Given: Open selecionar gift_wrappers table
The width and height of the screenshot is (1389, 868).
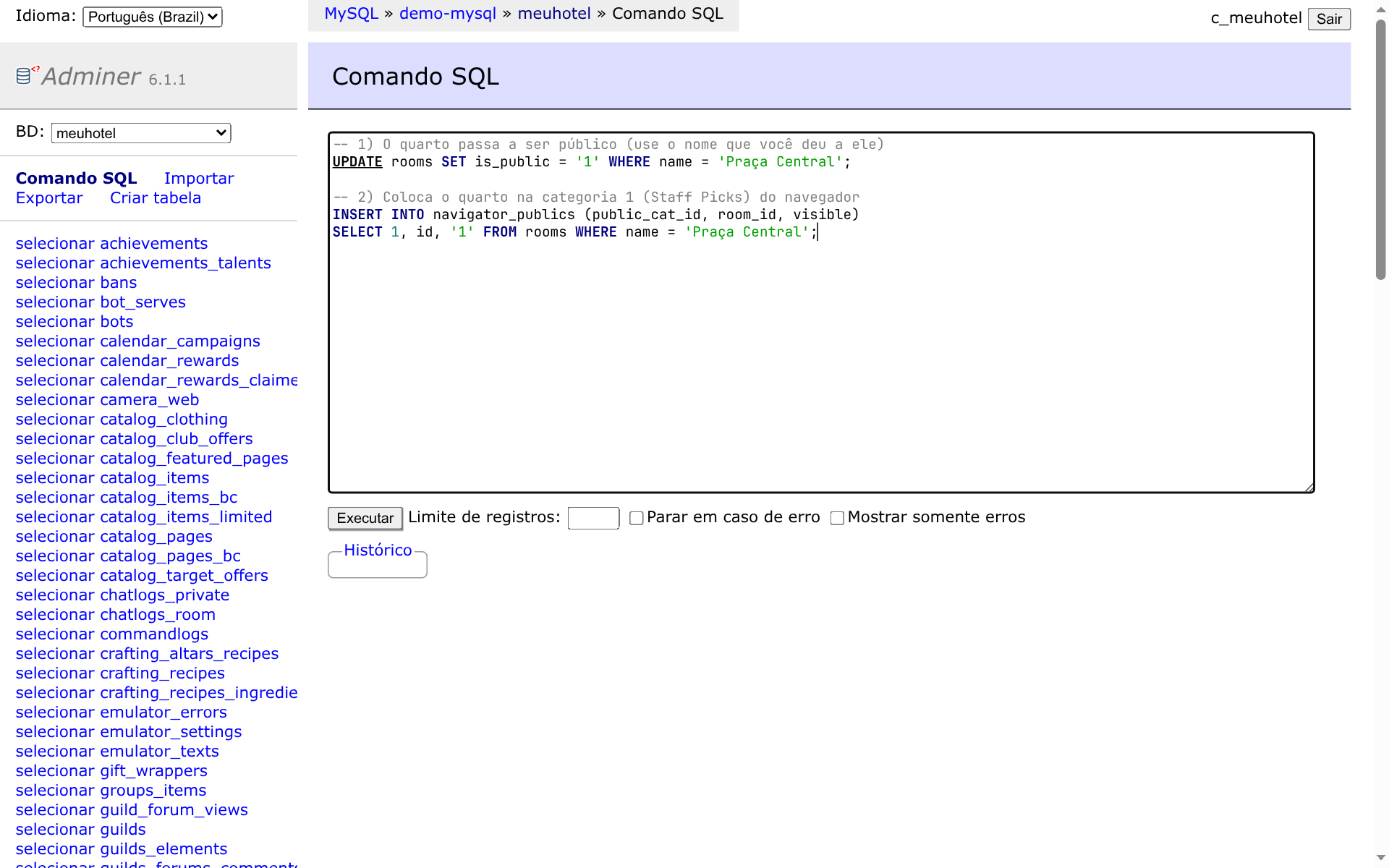Looking at the screenshot, I should click(x=111, y=771).
